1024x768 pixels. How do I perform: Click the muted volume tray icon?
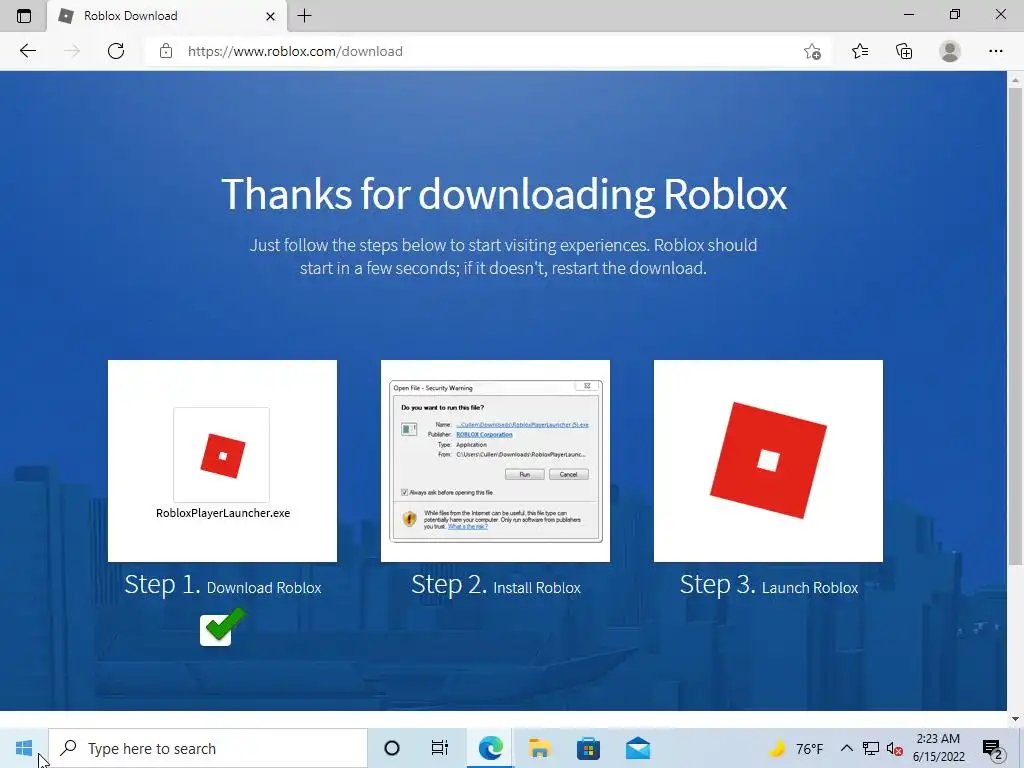coord(895,749)
